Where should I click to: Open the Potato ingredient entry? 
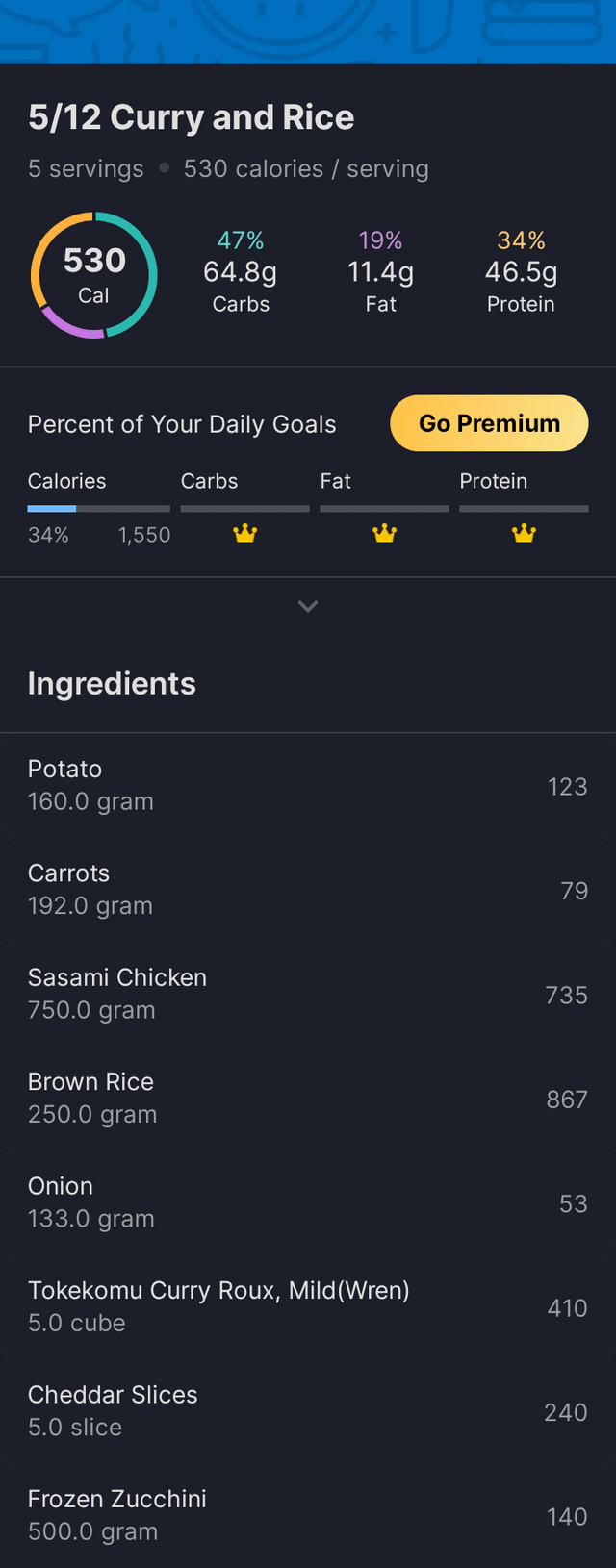pos(308,785)
